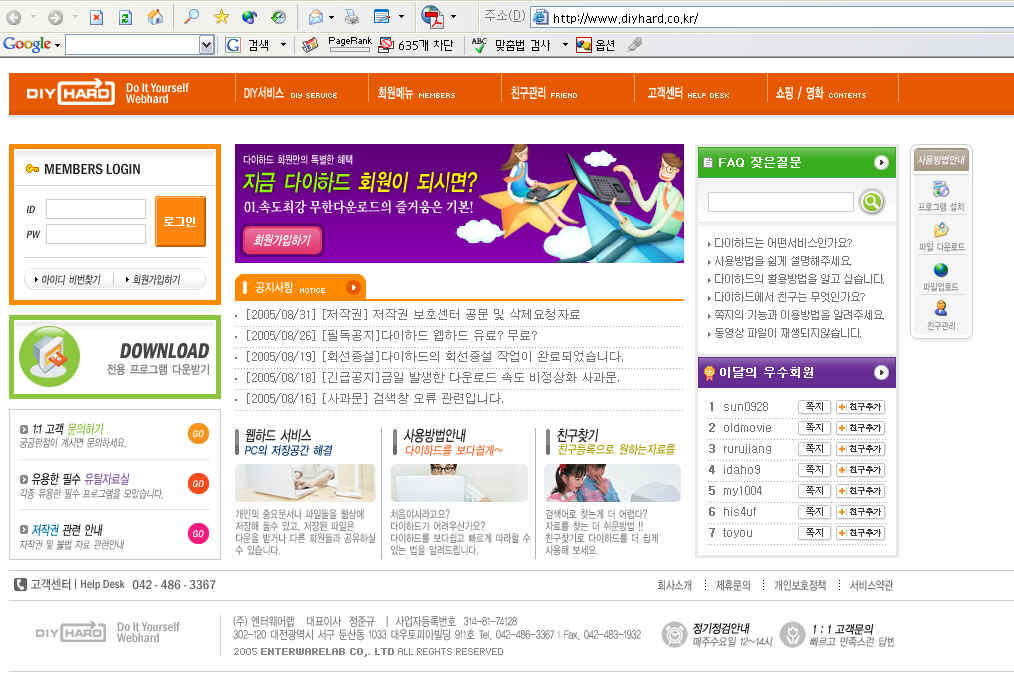Click the 서비스약관 footer link
Viewport: 1014px width, 680px height.
coord(871,585)
